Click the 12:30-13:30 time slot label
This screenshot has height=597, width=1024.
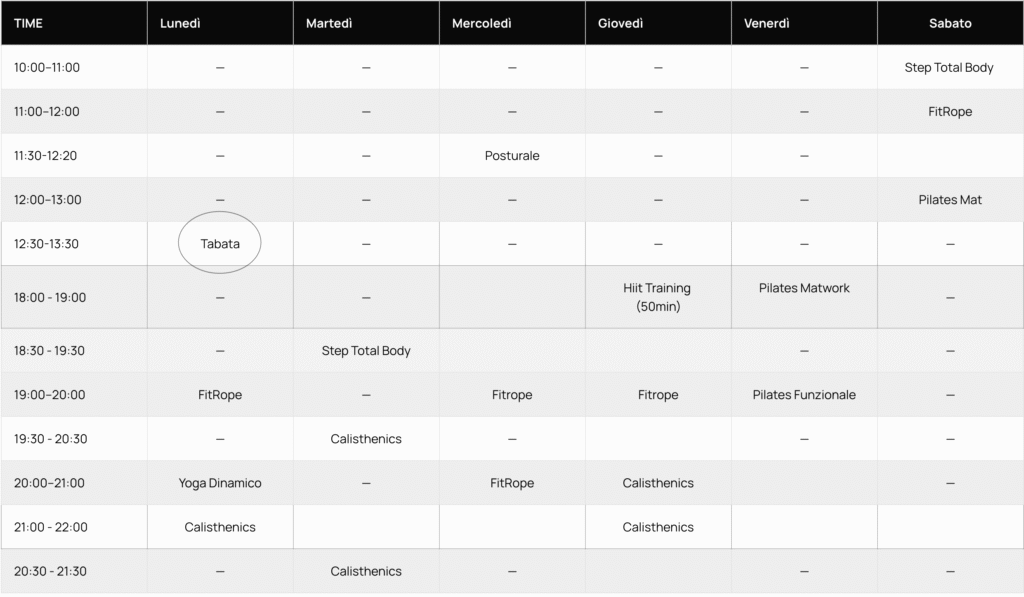pos(46,244)
